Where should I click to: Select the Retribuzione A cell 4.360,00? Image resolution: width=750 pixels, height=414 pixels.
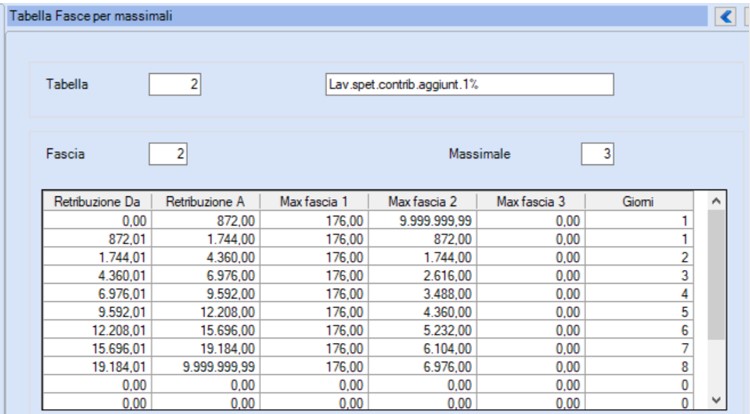point(205,257)
